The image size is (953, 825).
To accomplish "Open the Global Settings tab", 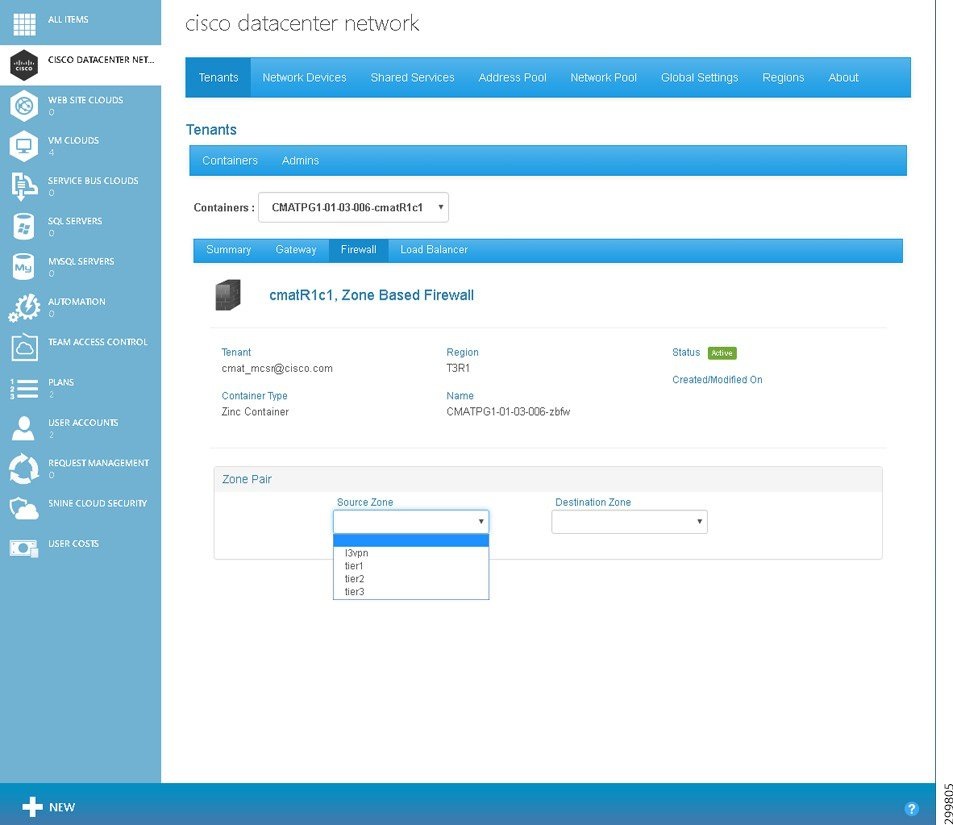I will tap(699, 77).
